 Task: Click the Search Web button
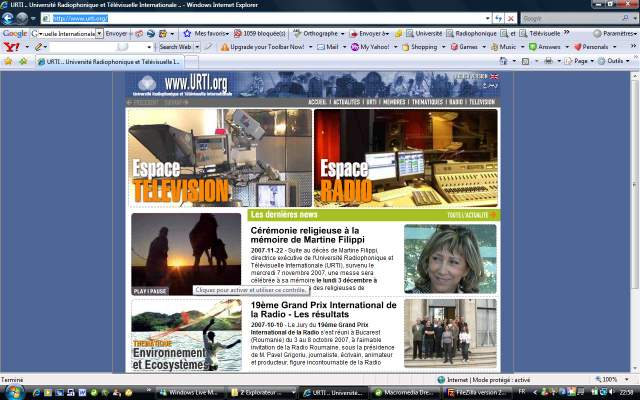click(175, 47)
